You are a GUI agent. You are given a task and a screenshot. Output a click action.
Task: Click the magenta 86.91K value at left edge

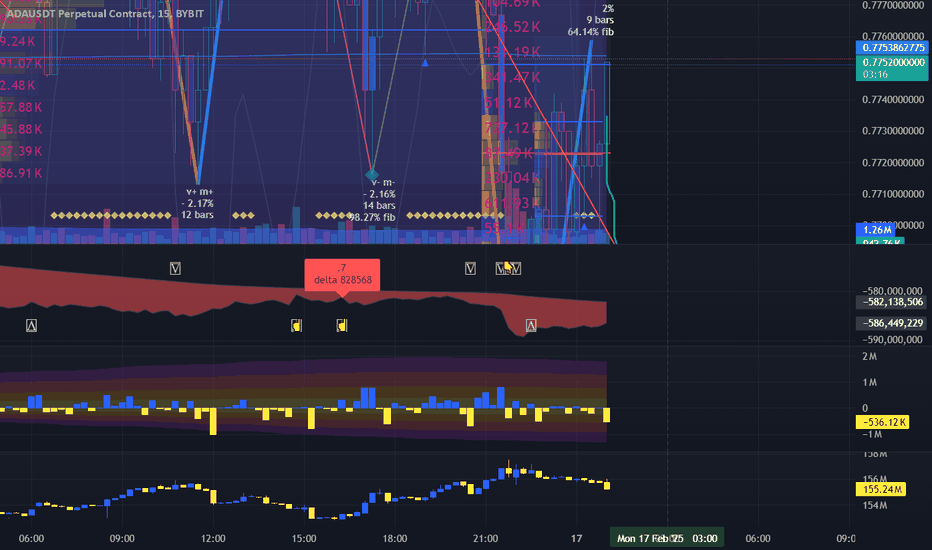[21, 173]
